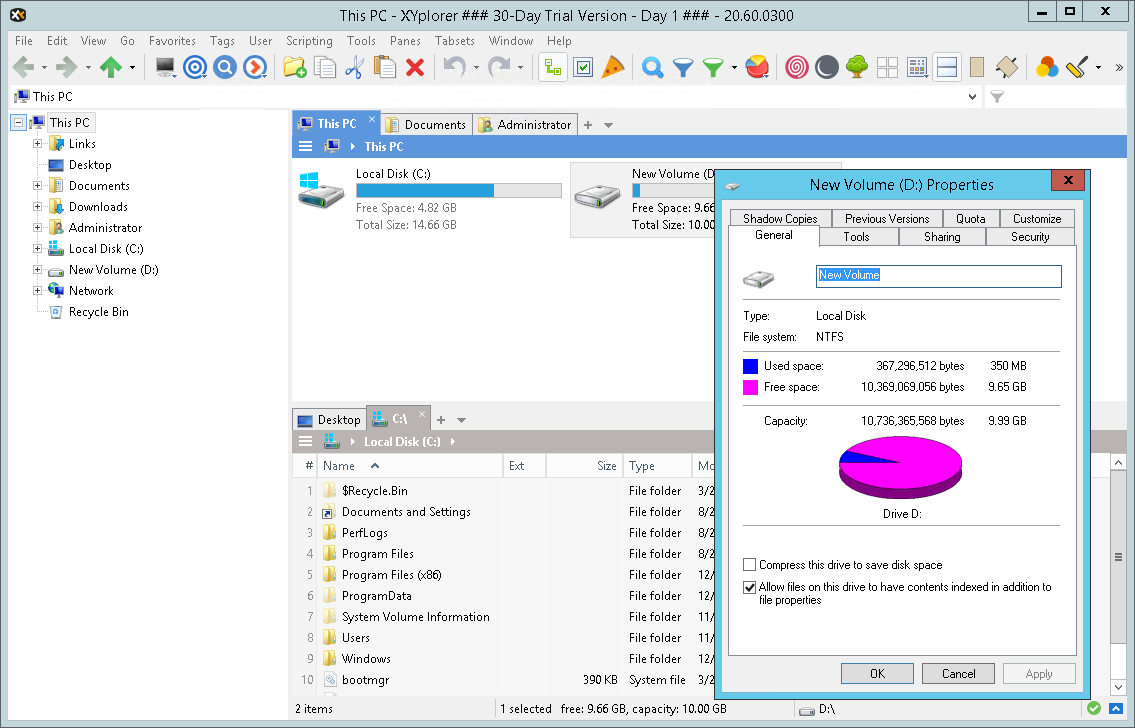
Task: Click the Redo toolbar icon
Action: [x=499, y=67]
